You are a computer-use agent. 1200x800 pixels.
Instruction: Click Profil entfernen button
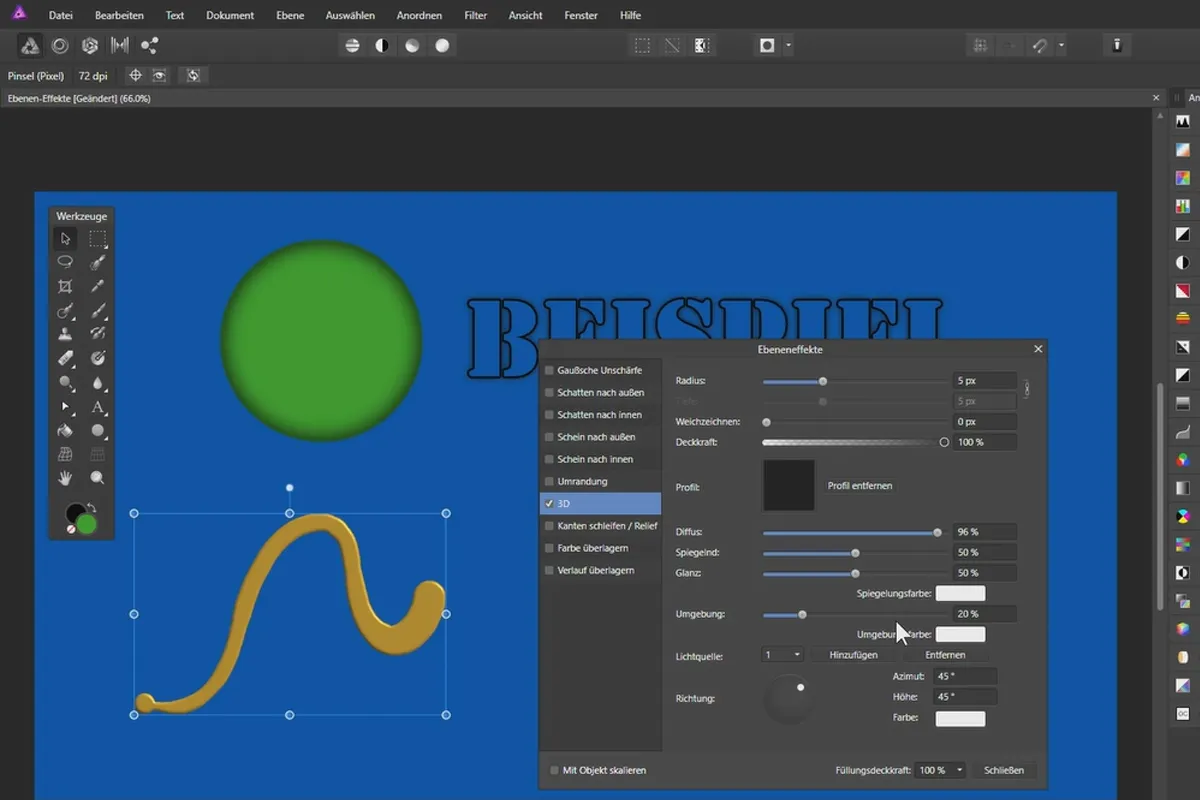coord(860,486)
